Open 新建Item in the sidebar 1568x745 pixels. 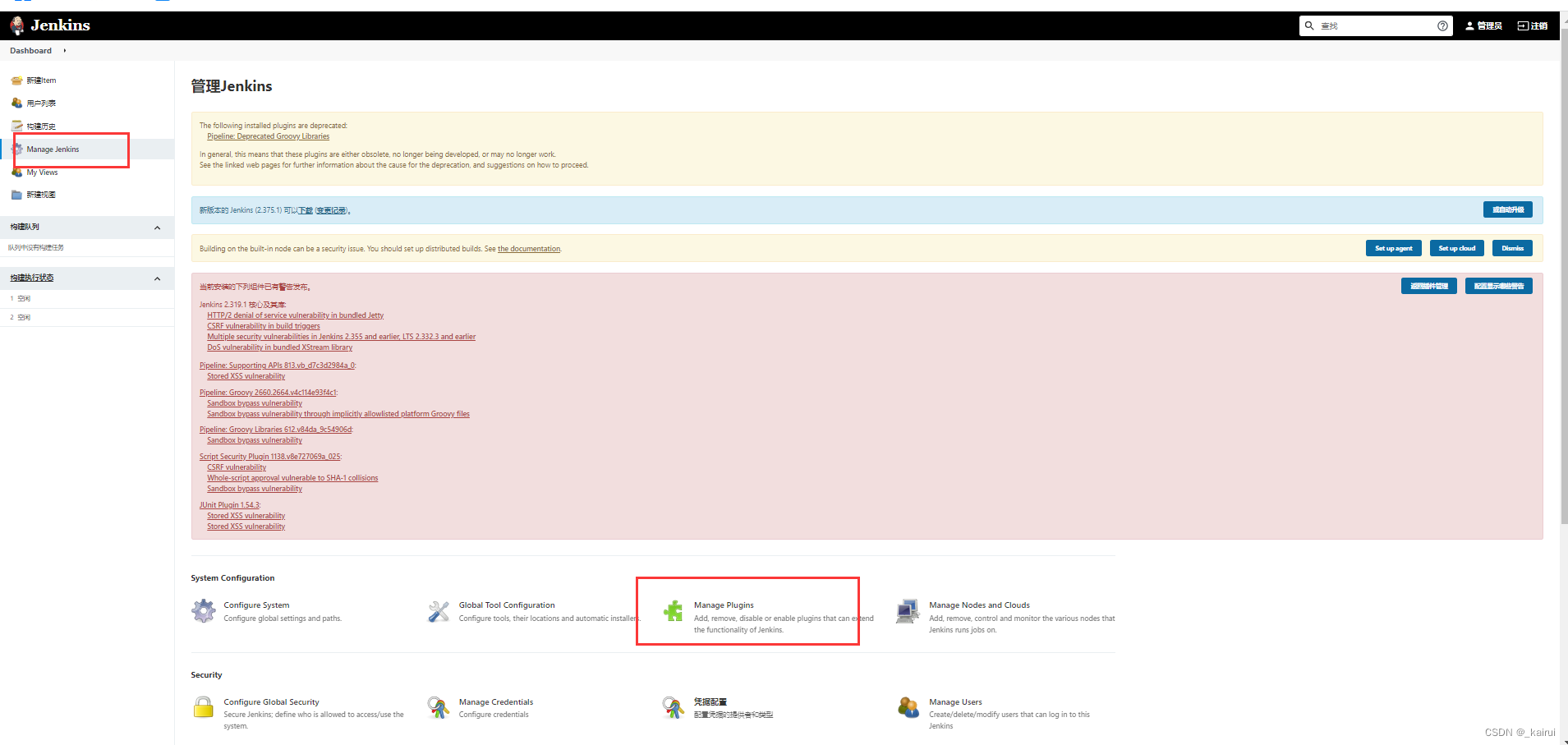(41, 80)
